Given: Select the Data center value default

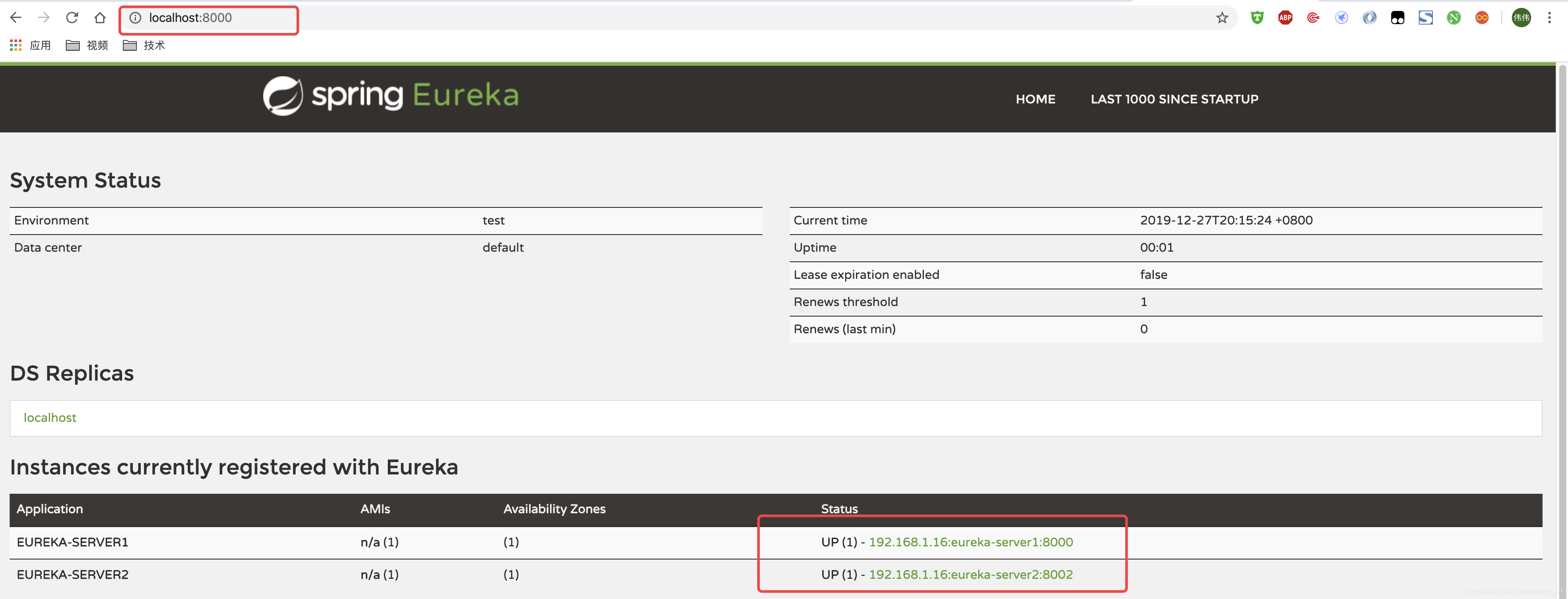Looking at the screenshot, I should [503, 247].
